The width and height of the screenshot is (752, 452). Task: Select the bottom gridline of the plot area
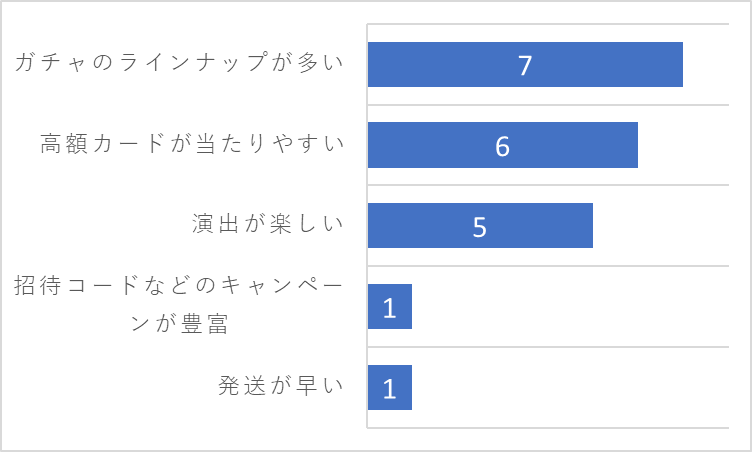coord(548,428)
